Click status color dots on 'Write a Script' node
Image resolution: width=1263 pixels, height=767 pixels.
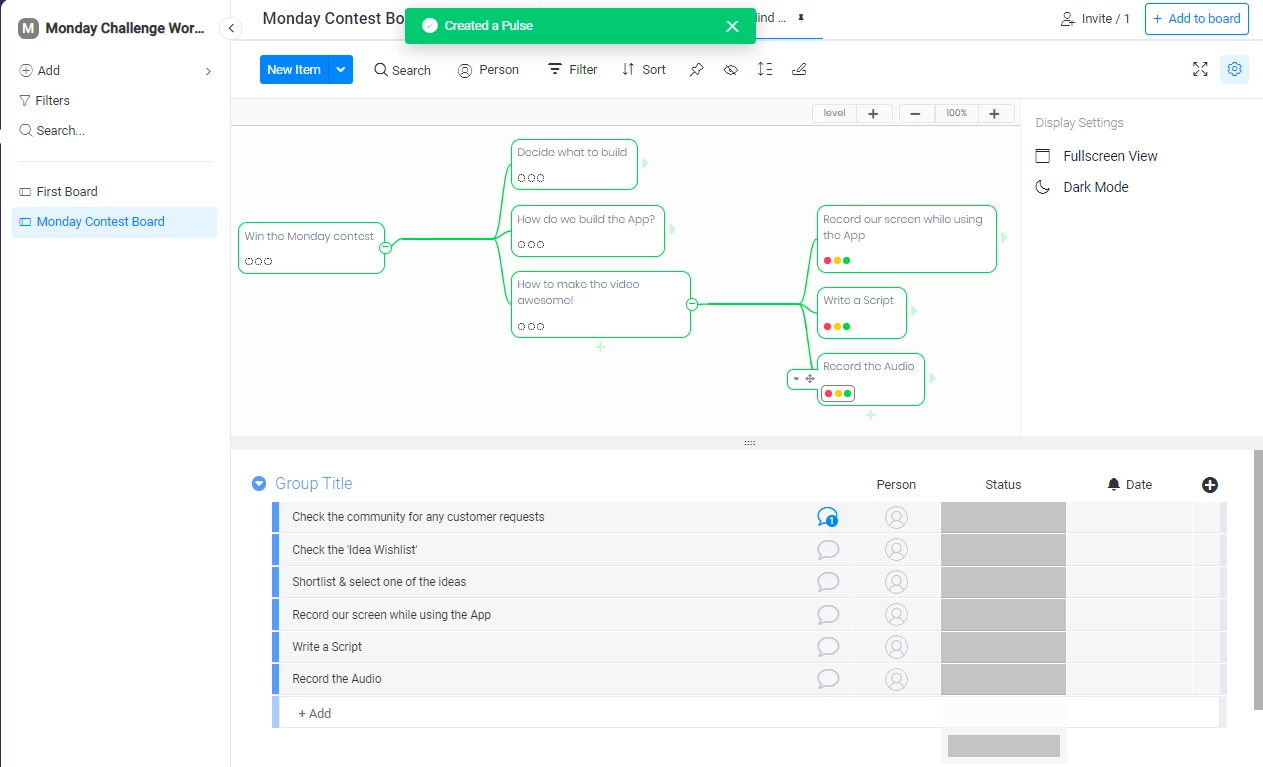[837, 326]
